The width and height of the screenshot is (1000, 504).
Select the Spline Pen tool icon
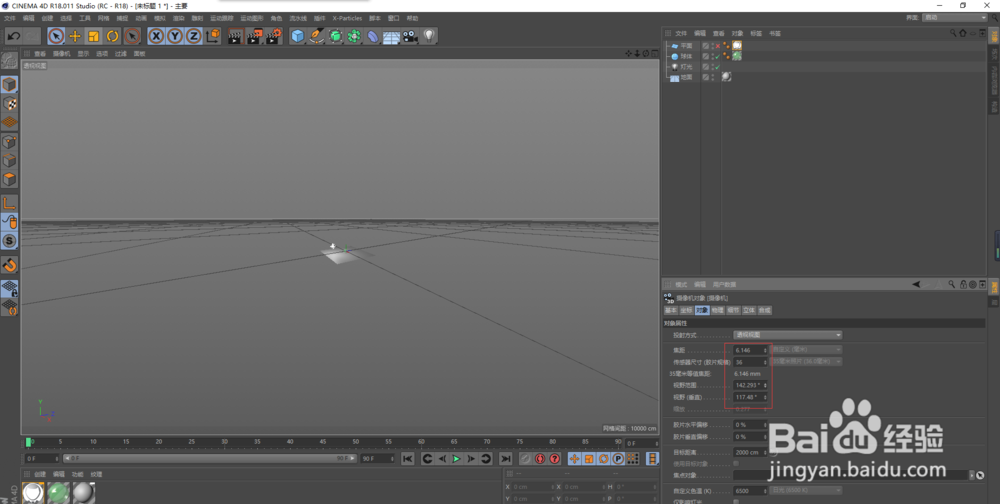point(316,36)
